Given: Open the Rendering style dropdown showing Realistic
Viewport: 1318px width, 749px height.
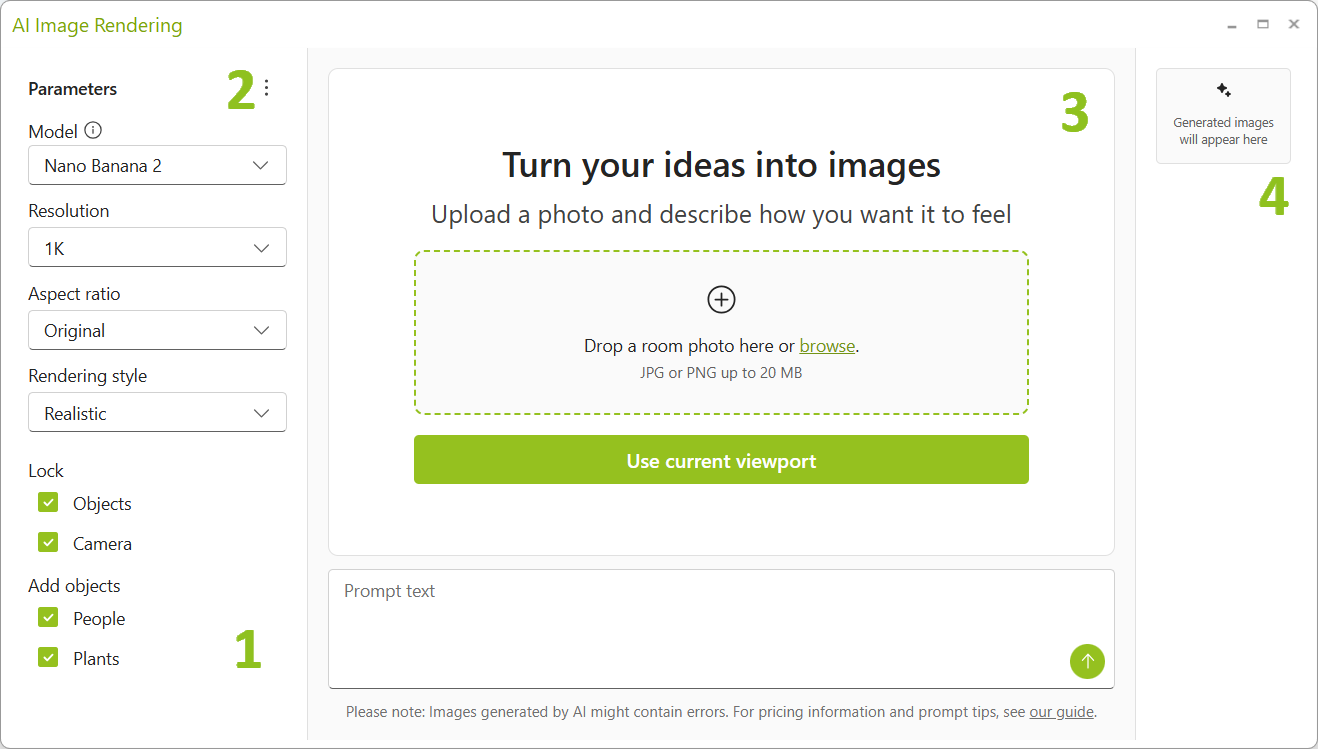Looking at the screenshot, I should click(157, 413).
